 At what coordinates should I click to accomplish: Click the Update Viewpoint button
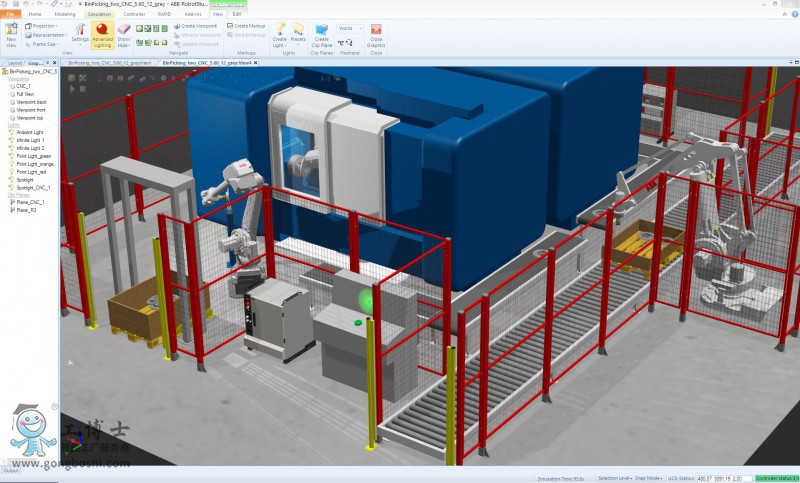[x=196, y=44]
